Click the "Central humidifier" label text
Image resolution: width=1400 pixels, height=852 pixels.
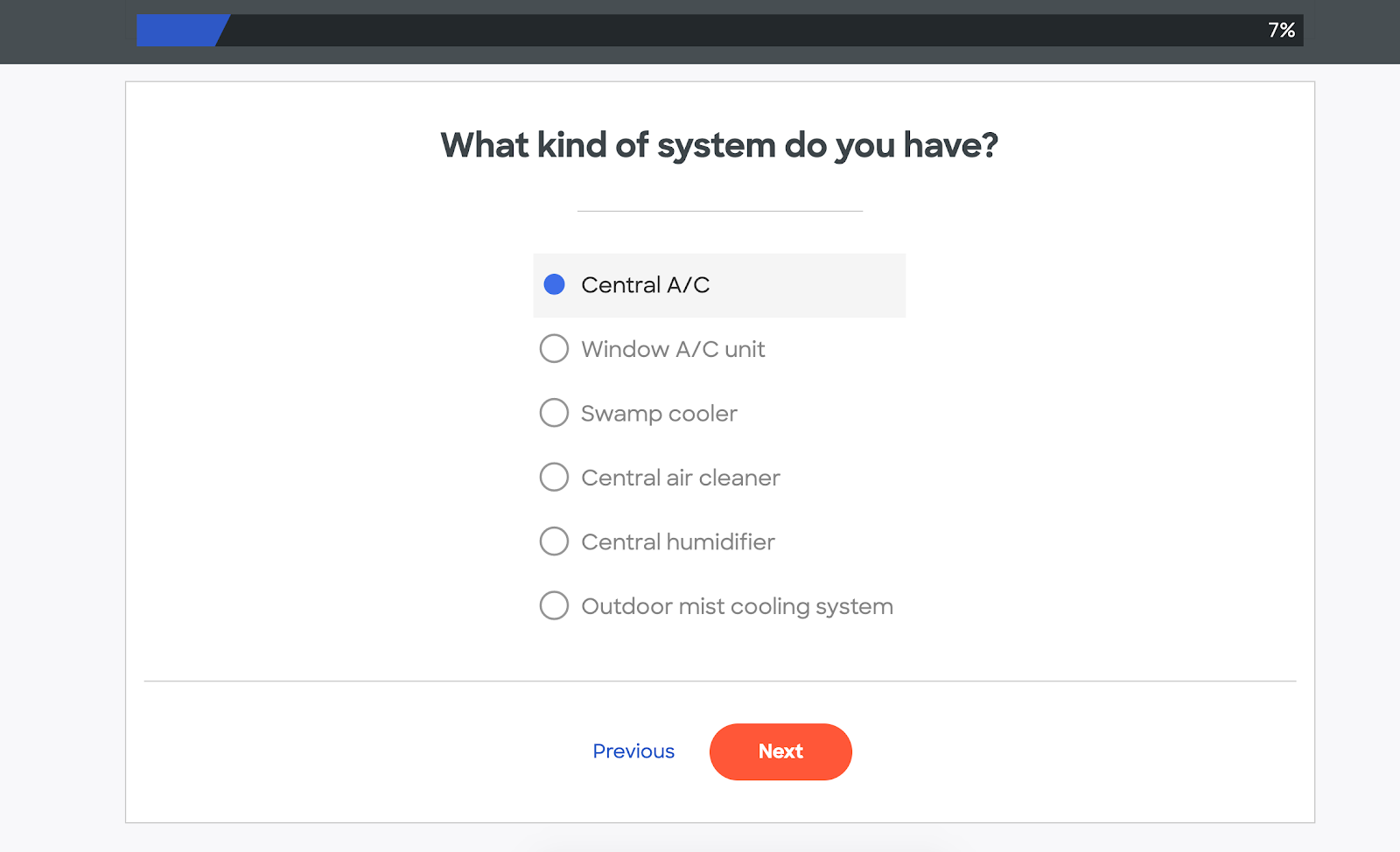[677, 542]
